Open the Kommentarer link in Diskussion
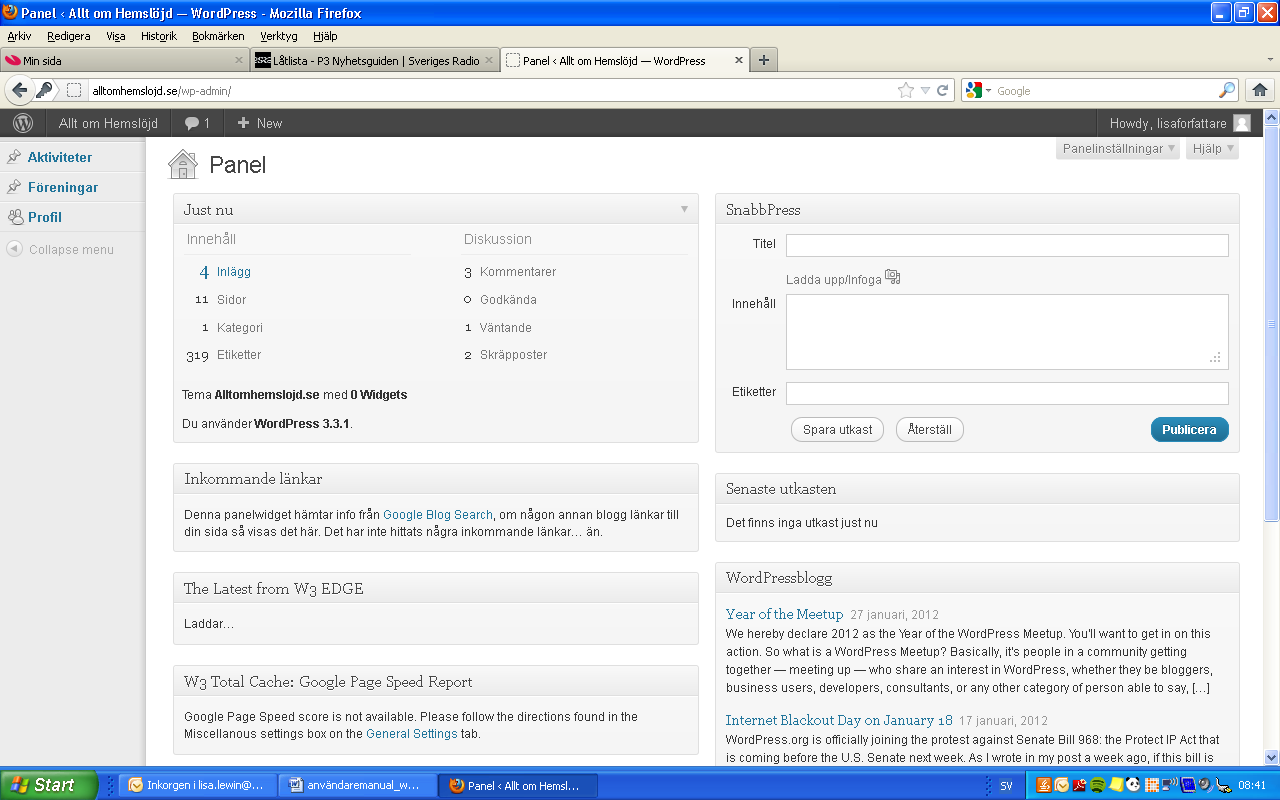The height and width of the screenshot is (800, 1280). (518, 272)
